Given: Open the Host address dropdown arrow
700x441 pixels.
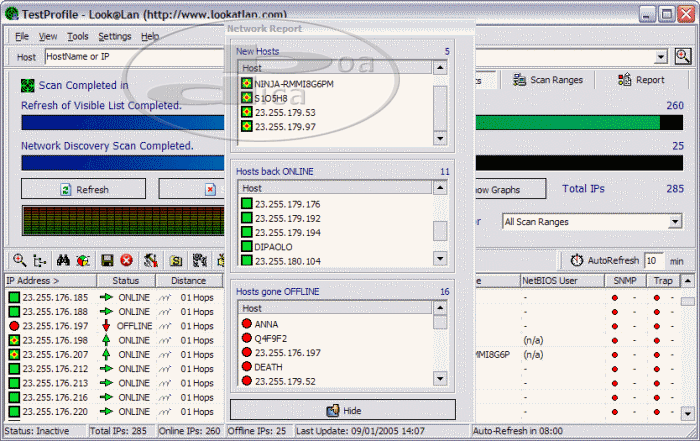Looking at the screenshot, I should coord(661,58).
